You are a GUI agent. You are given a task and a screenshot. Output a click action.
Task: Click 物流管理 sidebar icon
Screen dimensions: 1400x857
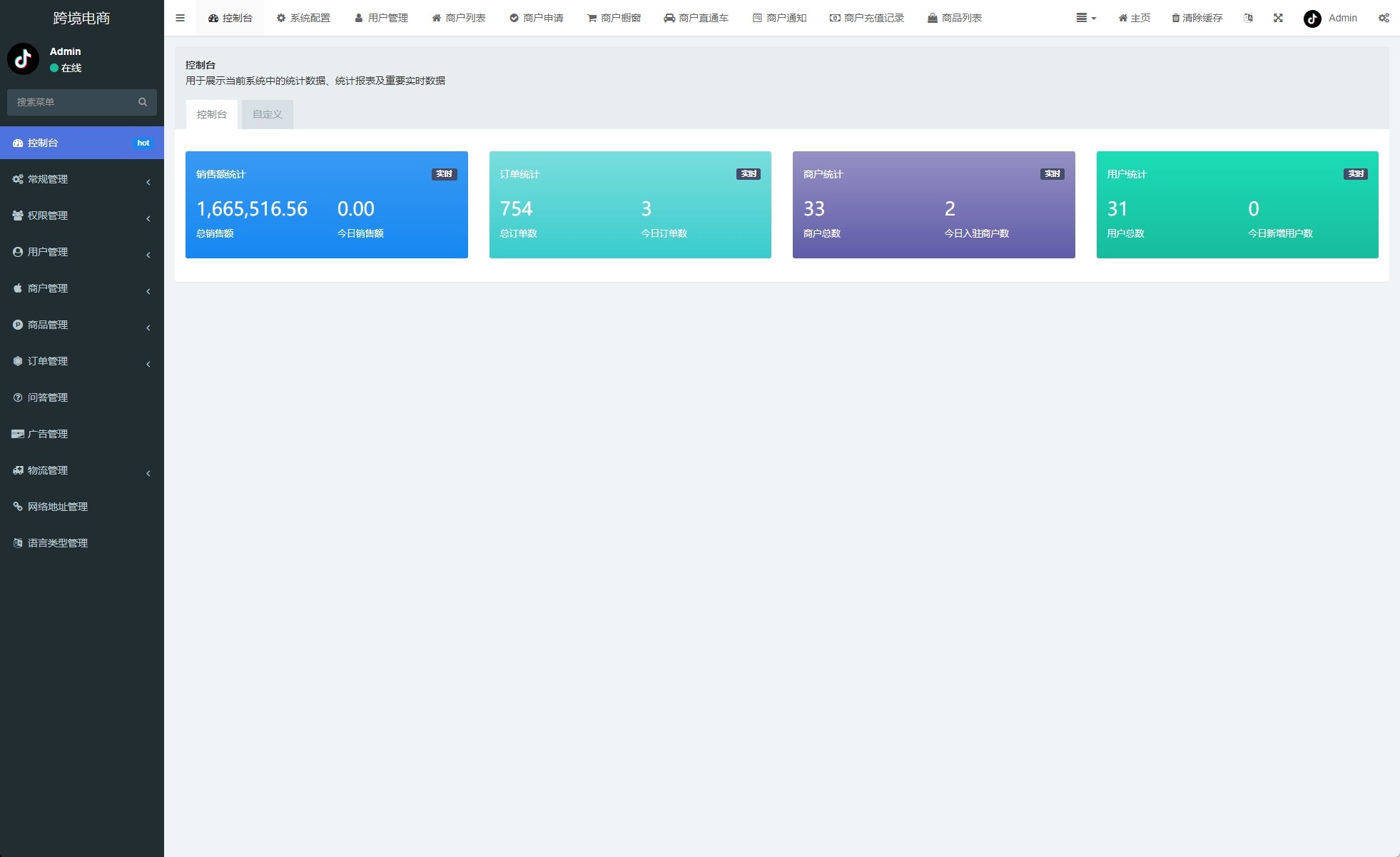[18, 470]
